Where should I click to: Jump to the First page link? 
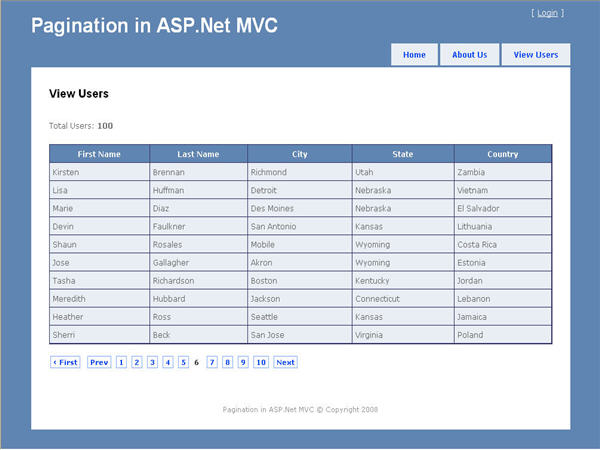click(65, 362)
